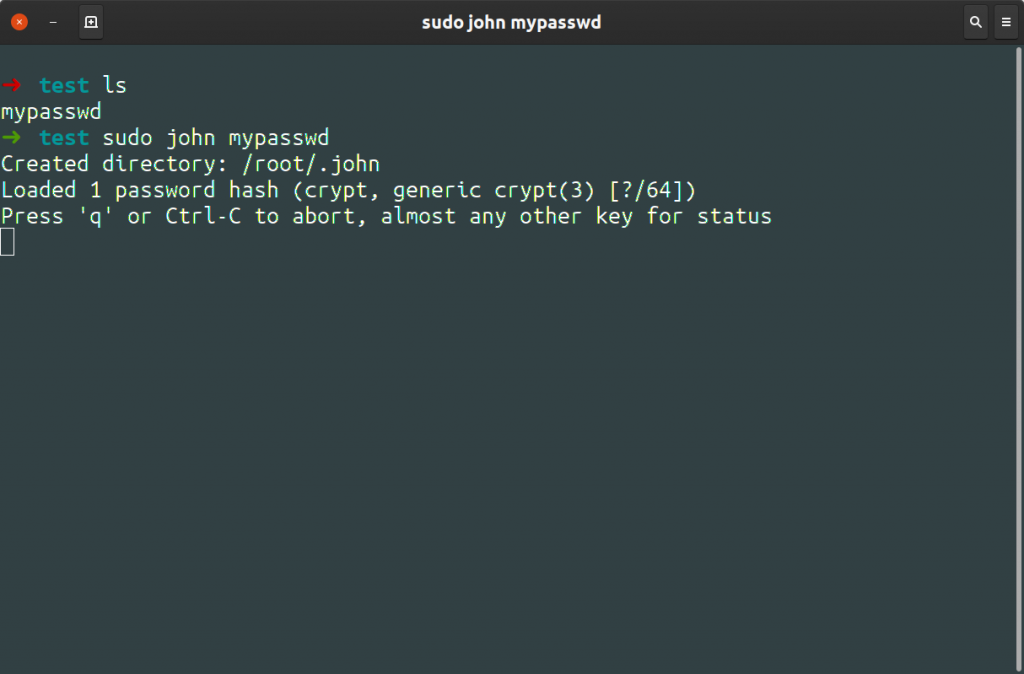Click the red arrow prompt symbol
Image resolution: width=1024 pixels, height=674 pixels.
click(x=12, y=85)
